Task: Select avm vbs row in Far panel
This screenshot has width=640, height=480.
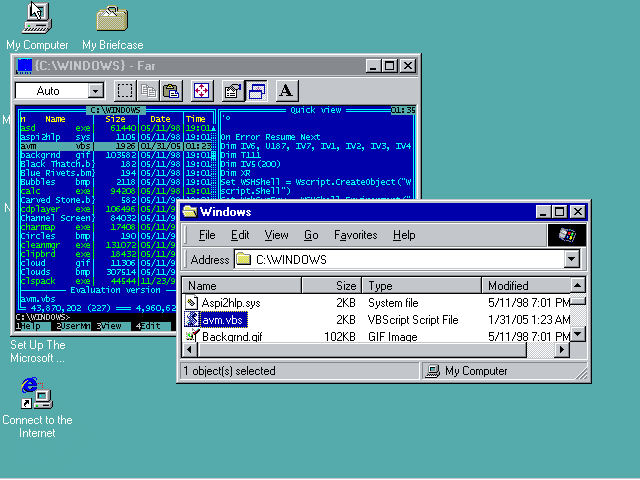Action: (116, 146)
